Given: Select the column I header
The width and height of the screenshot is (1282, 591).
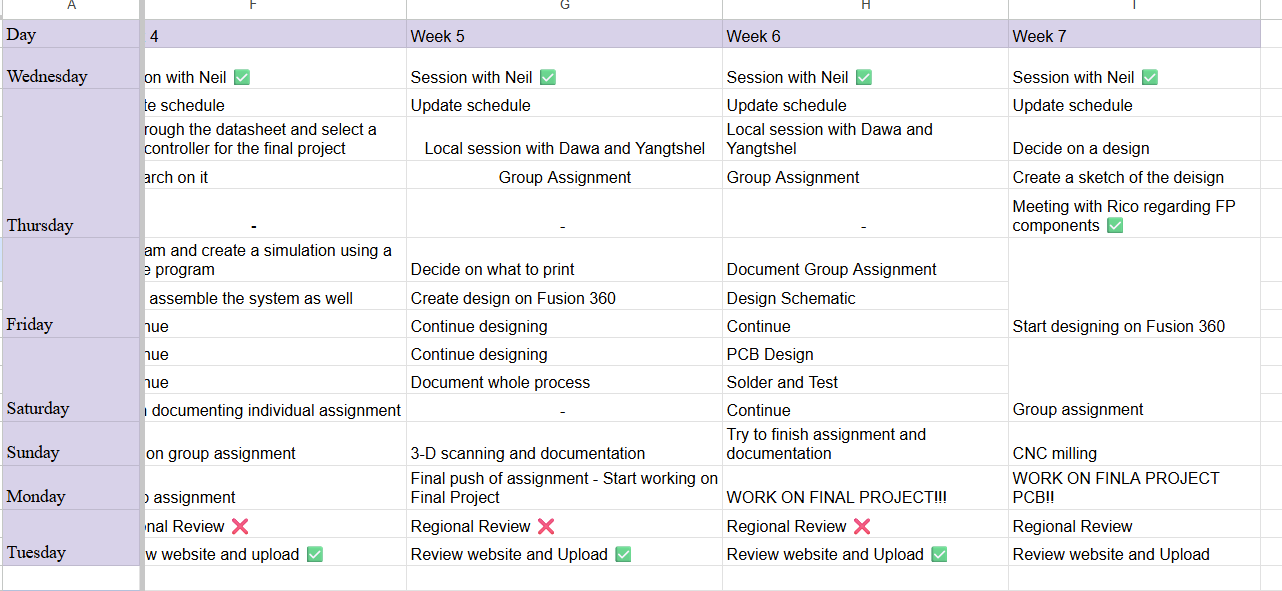Looking at the screenshot, I should pyautogui.click(x=1134, y=6).
